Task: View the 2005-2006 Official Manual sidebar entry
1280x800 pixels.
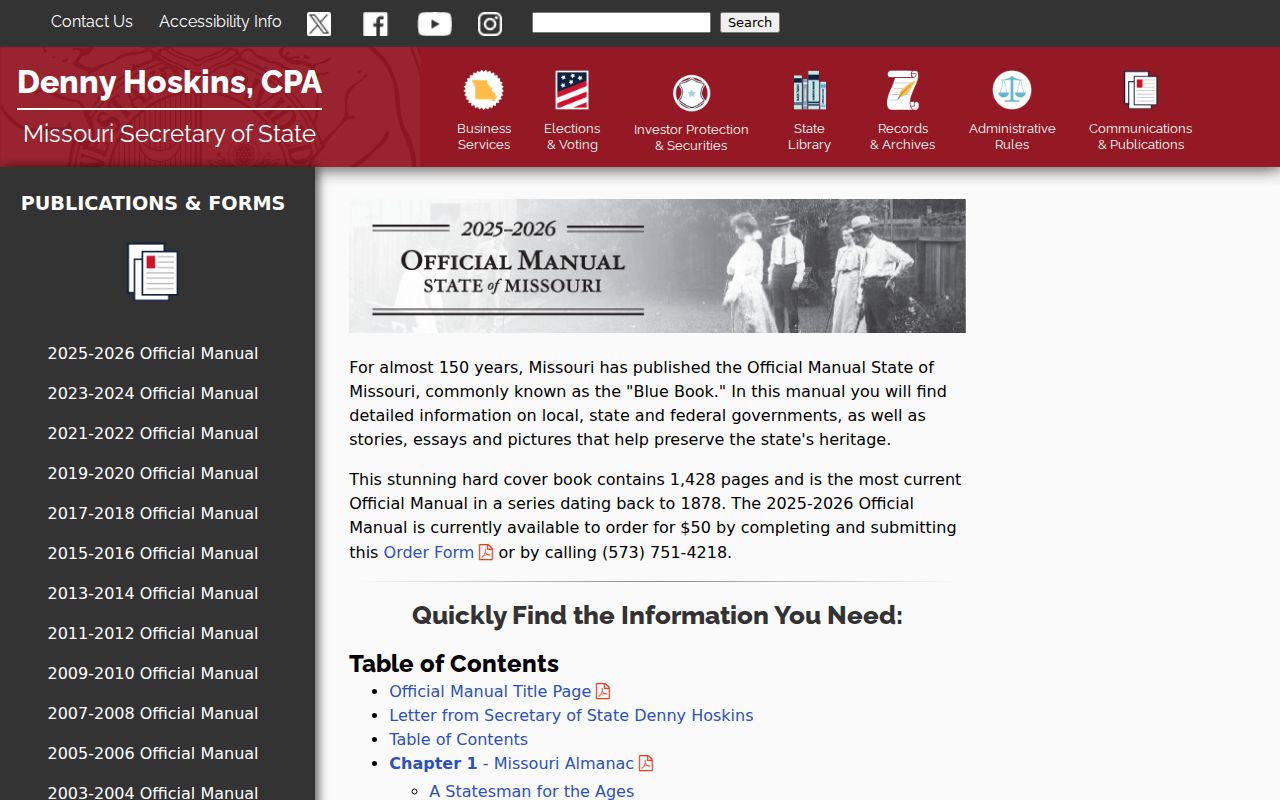Action: pyautogui.click(x=153, y=753)
